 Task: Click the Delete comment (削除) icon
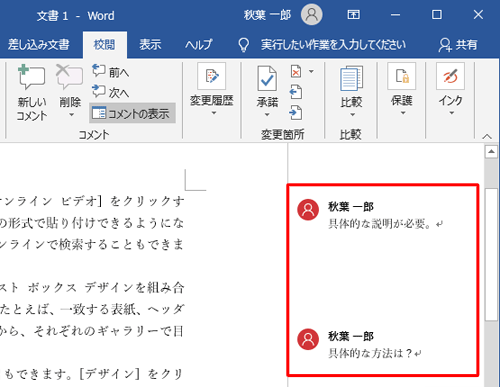pos(70,77)
